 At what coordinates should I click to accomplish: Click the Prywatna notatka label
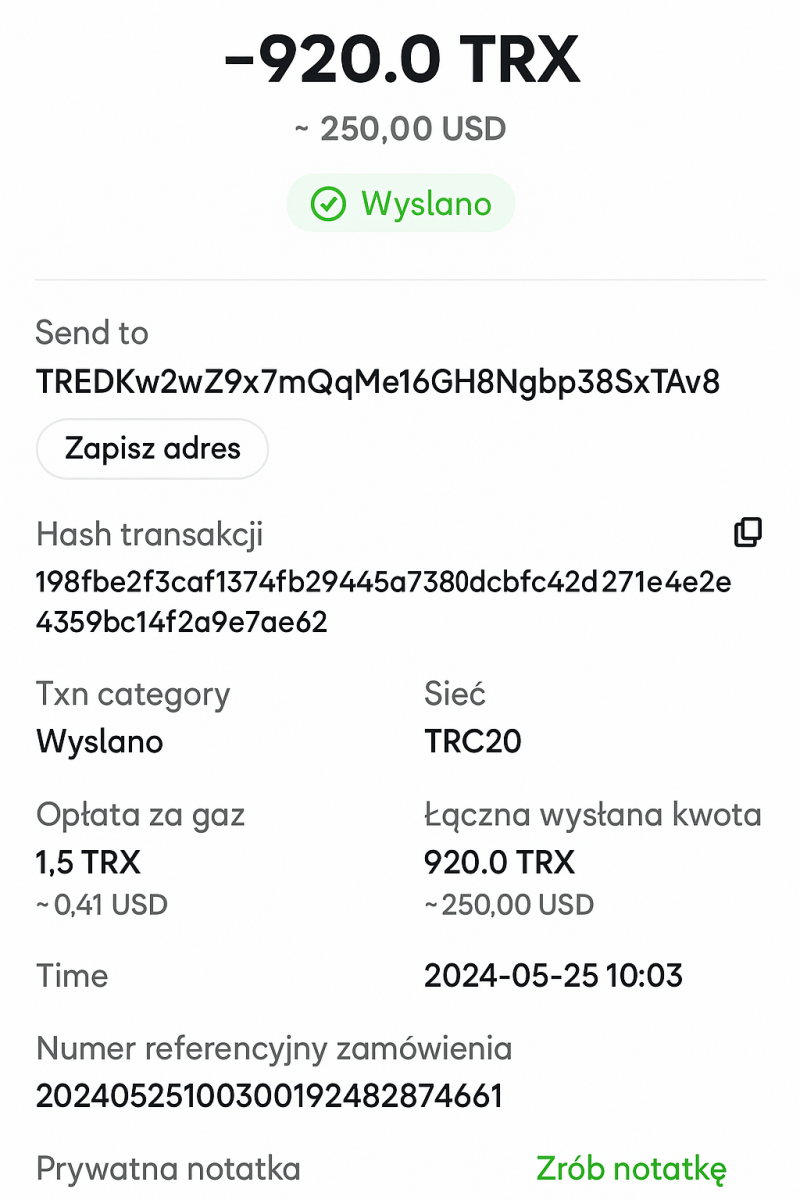(x=168, y=1168)
